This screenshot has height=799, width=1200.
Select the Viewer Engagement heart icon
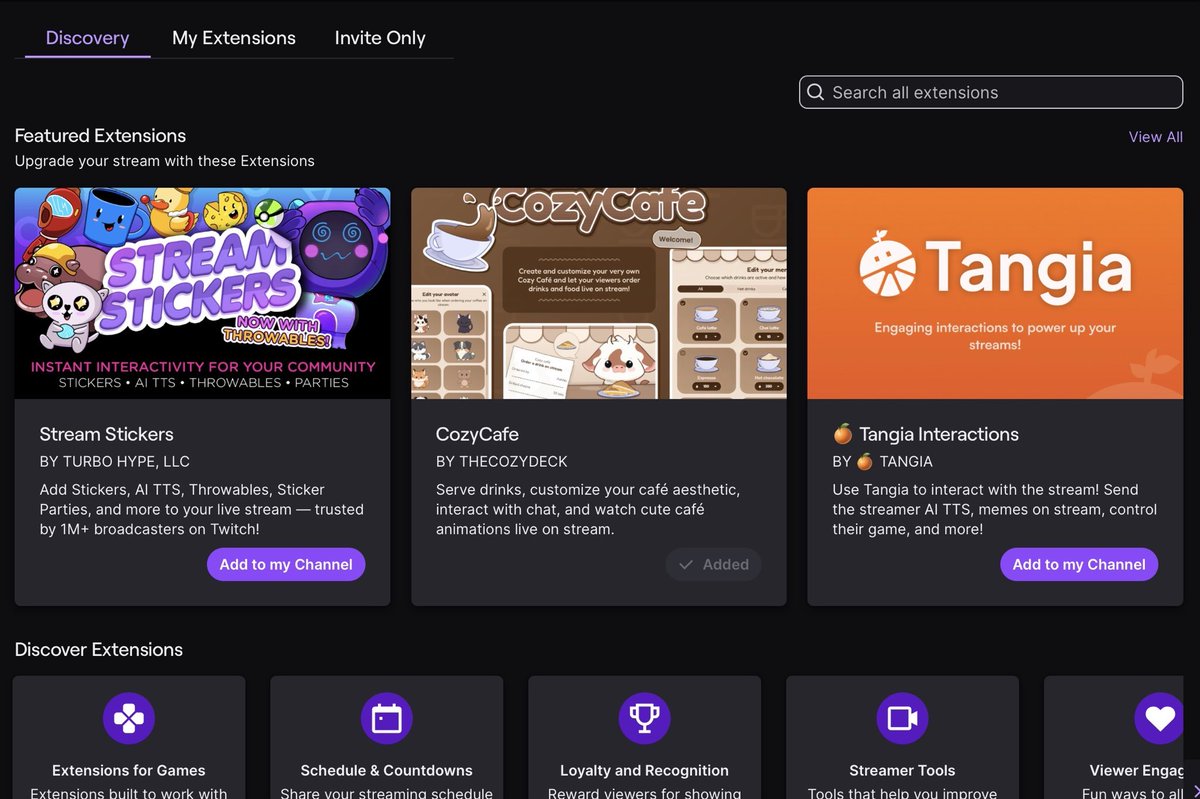pos(1158,717)
